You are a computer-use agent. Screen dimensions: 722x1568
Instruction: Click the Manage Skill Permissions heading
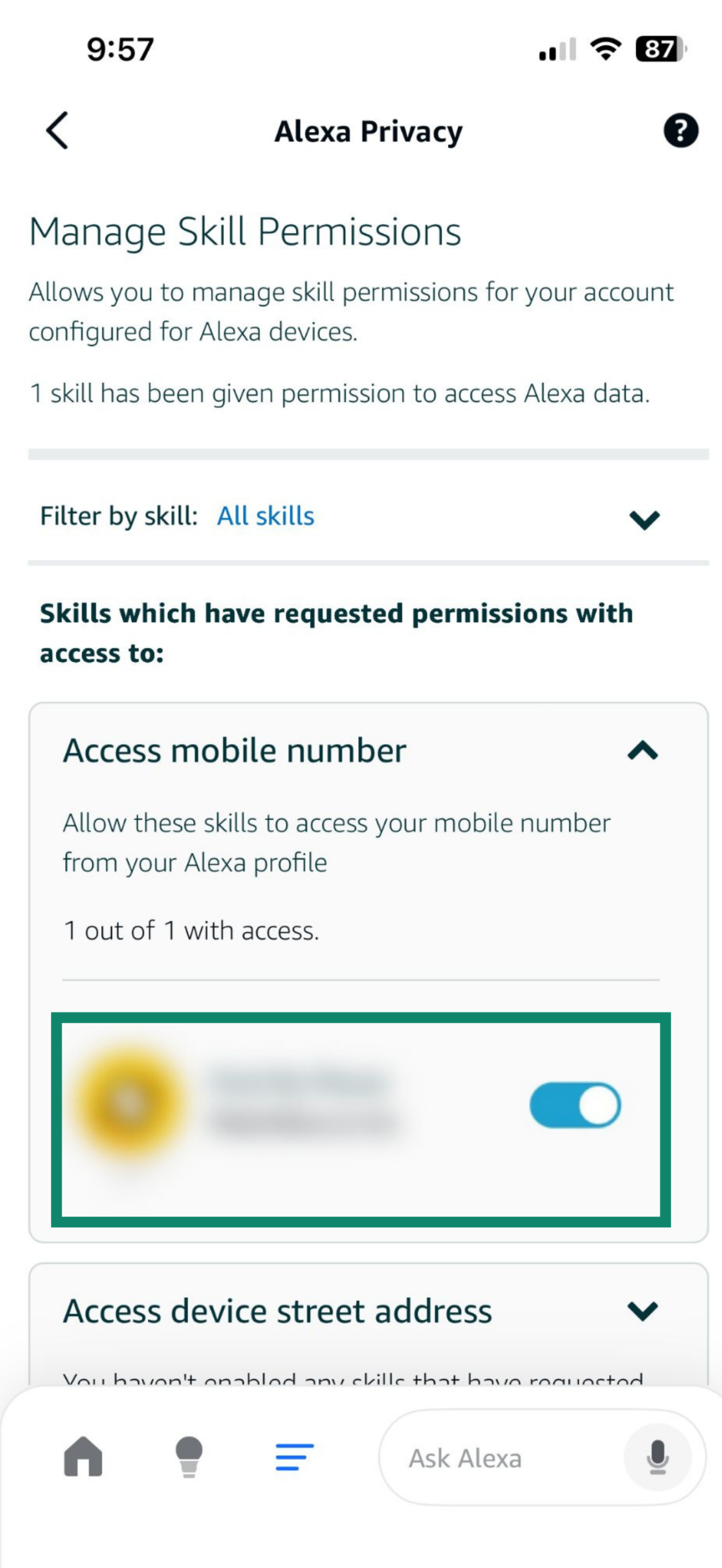tap(245, 231)
